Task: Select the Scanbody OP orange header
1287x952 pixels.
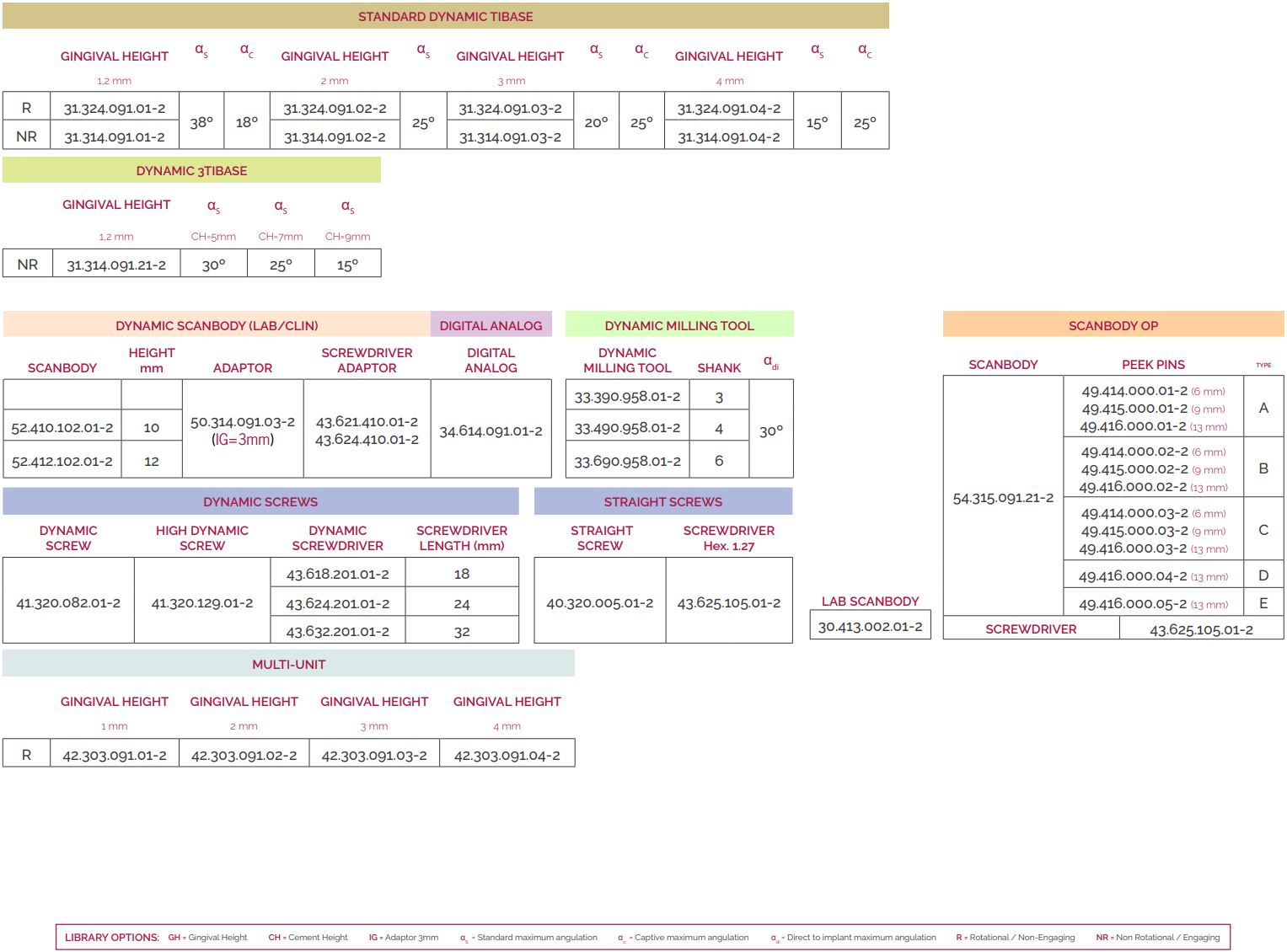Action: click(x=1113, y=325)
